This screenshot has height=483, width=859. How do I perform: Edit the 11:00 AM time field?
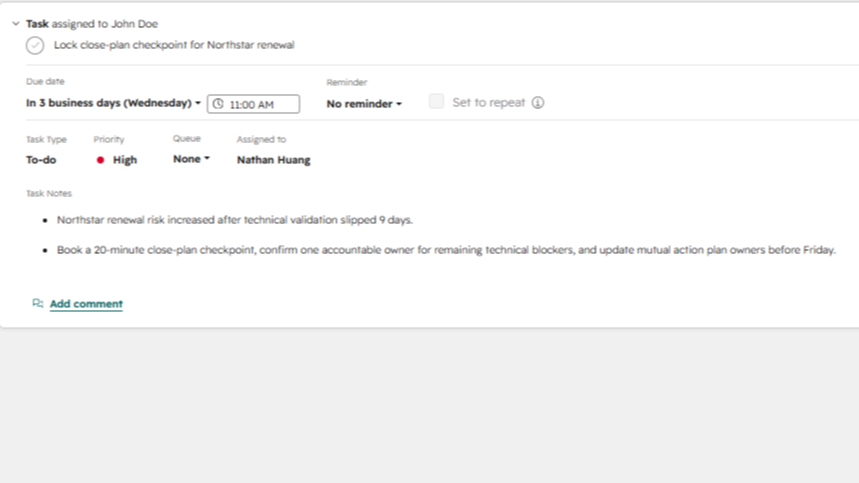[253, 104]
